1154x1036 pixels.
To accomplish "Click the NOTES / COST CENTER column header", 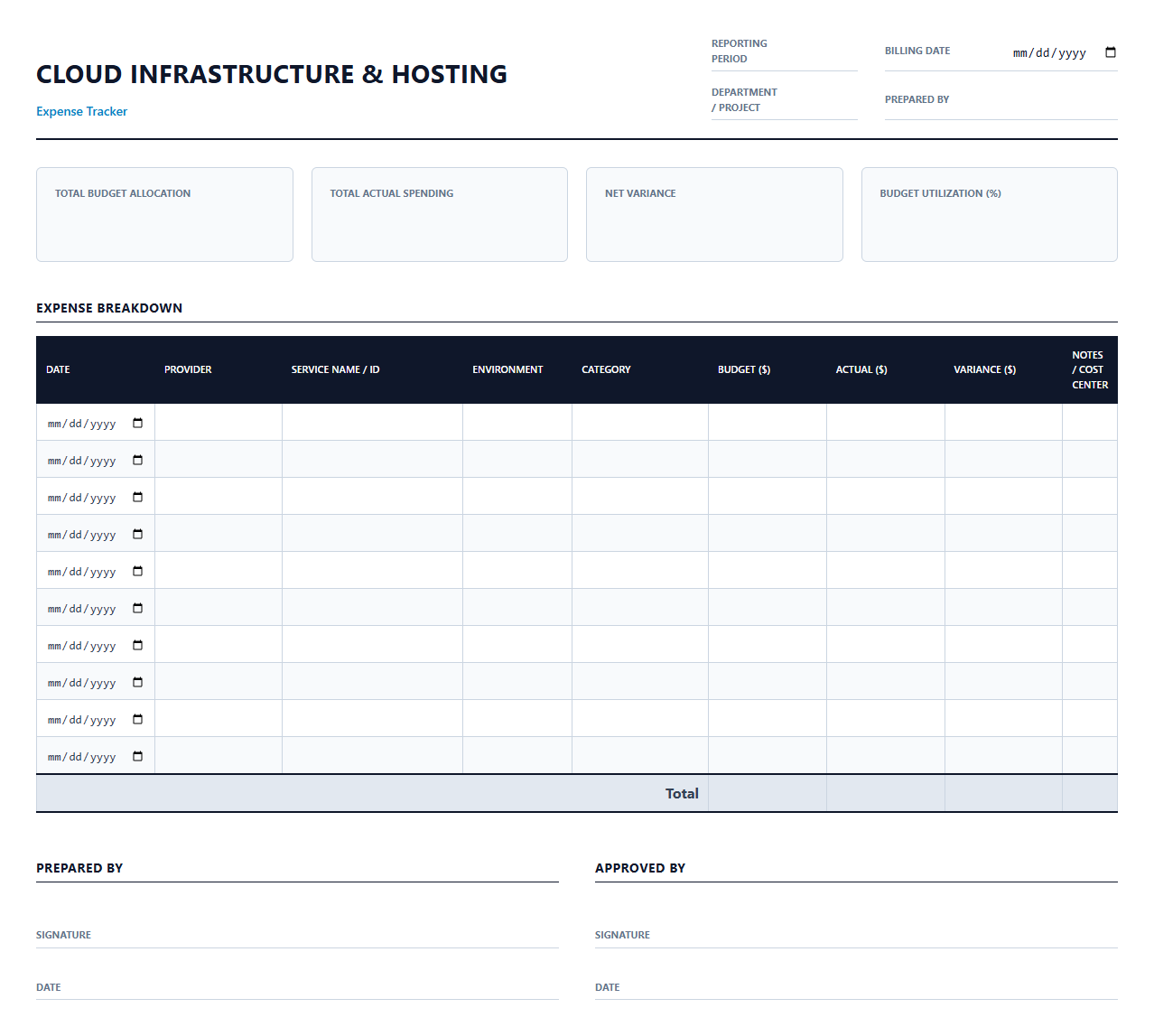I will pyautogui.click(x=1090, y=369).
